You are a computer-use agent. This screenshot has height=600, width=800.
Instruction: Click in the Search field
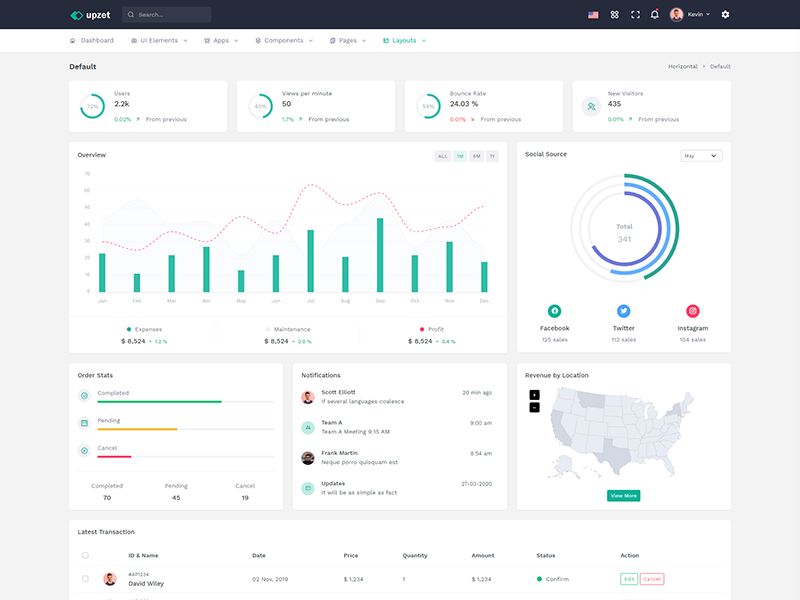click(166, 15)
